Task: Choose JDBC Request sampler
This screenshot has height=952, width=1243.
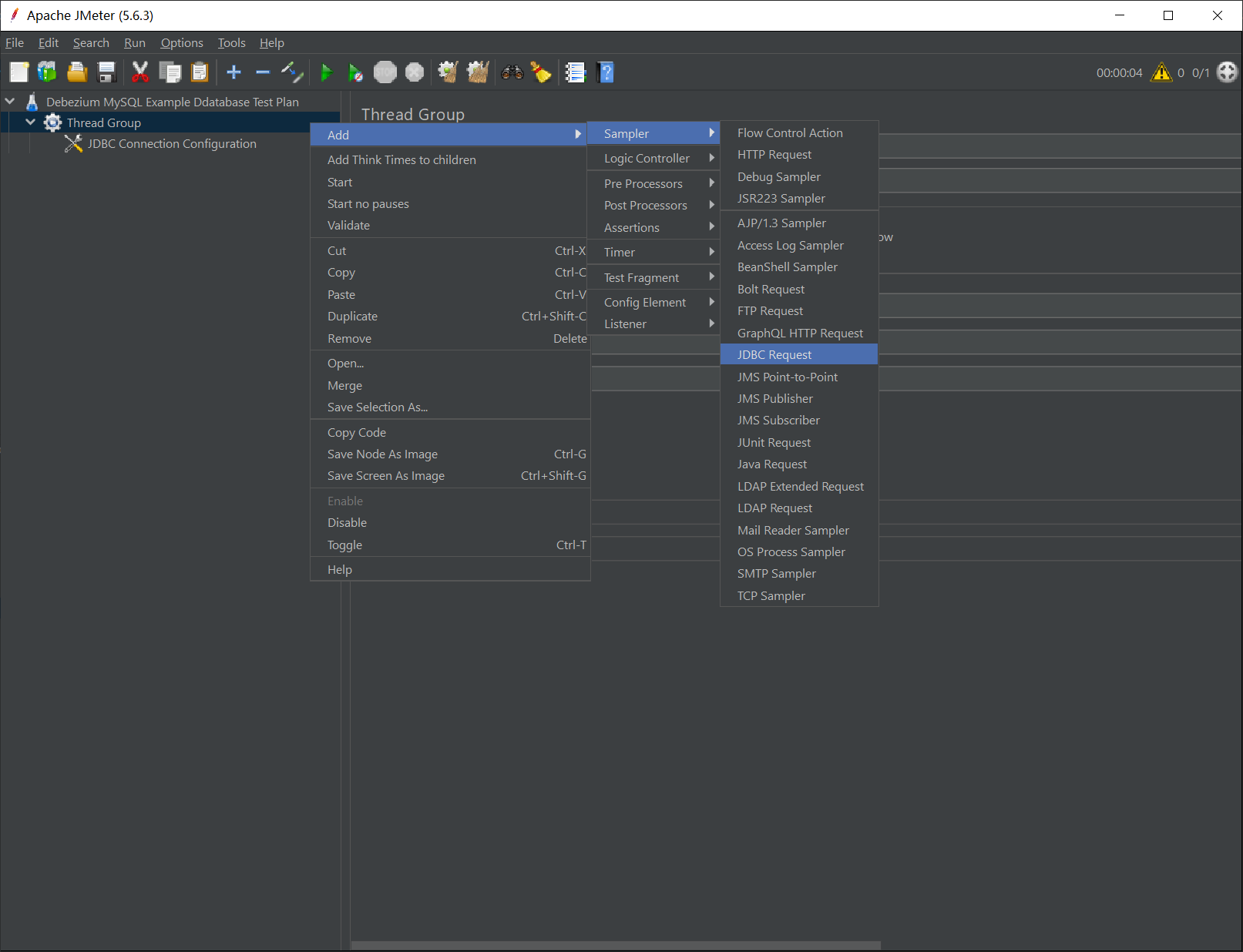Action: pos(799,354)
